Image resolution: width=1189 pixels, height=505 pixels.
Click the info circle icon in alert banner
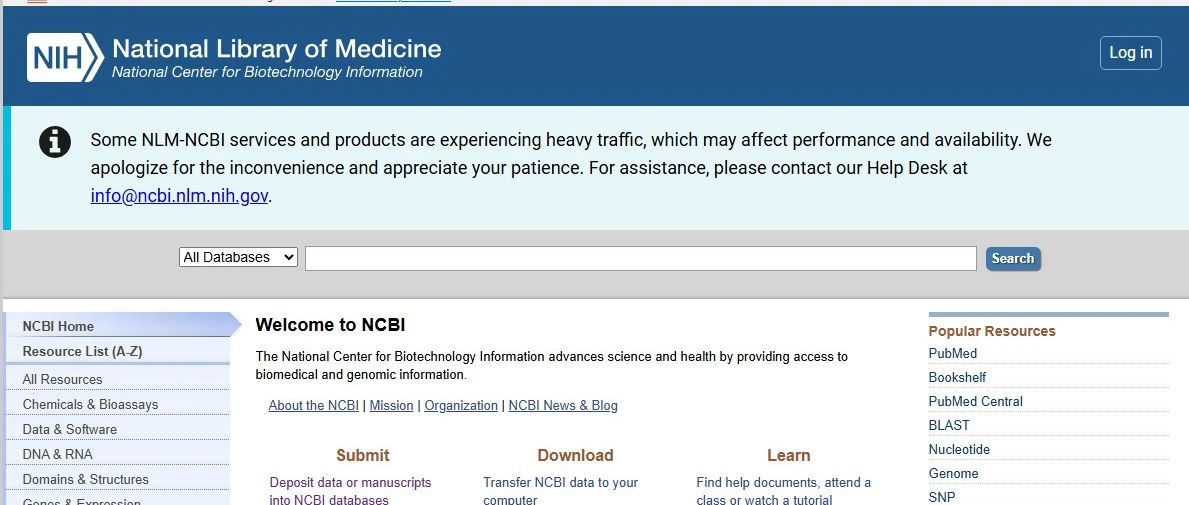pos(55,142)
